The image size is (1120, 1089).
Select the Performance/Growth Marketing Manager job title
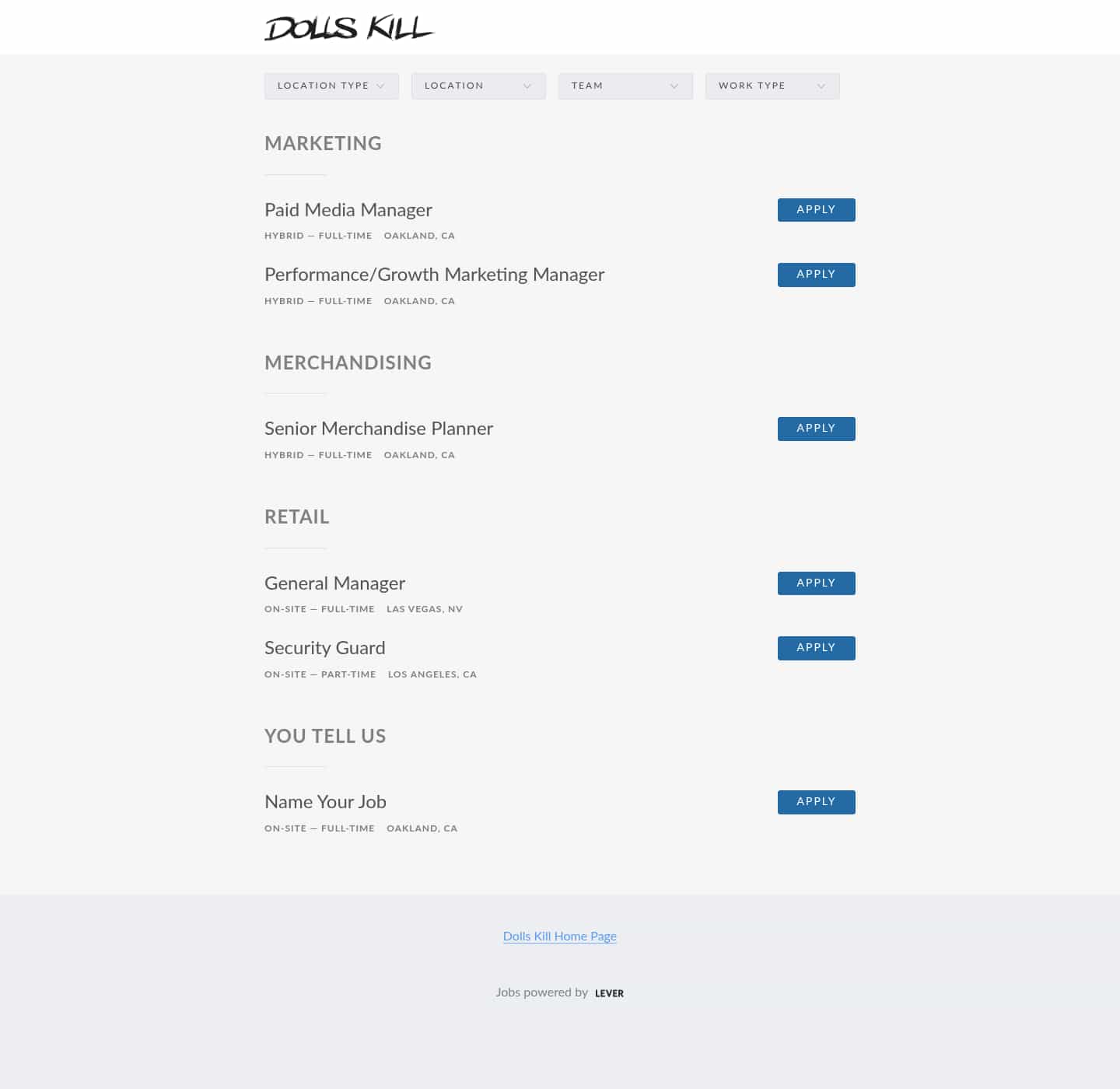click(434, 275)
